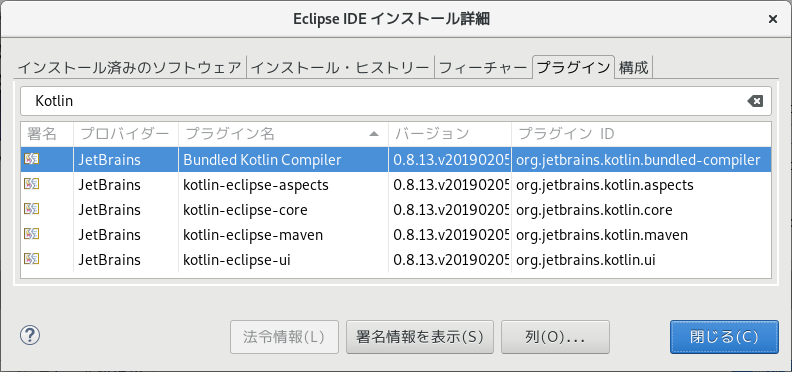Open help with the question mark icon
The width and height of the screenshot is (792, 372).
(x=30, y=335)
